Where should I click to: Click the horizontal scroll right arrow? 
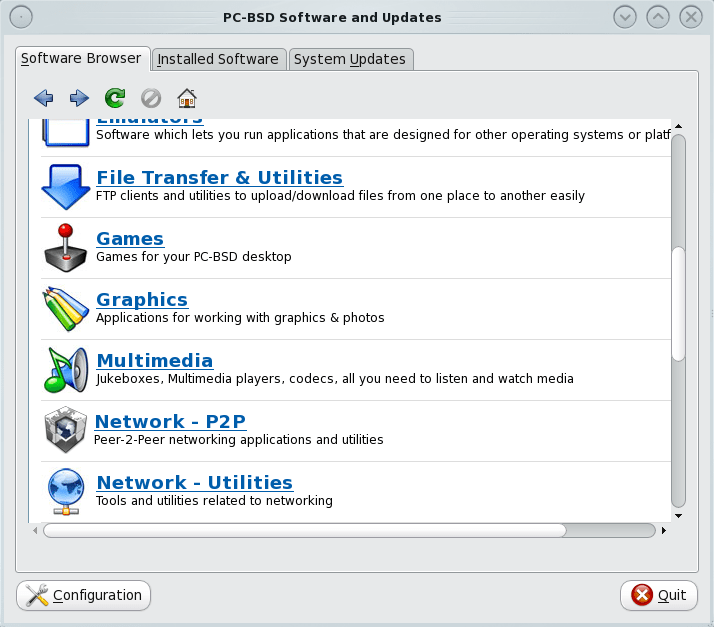[x=664, y=530]
